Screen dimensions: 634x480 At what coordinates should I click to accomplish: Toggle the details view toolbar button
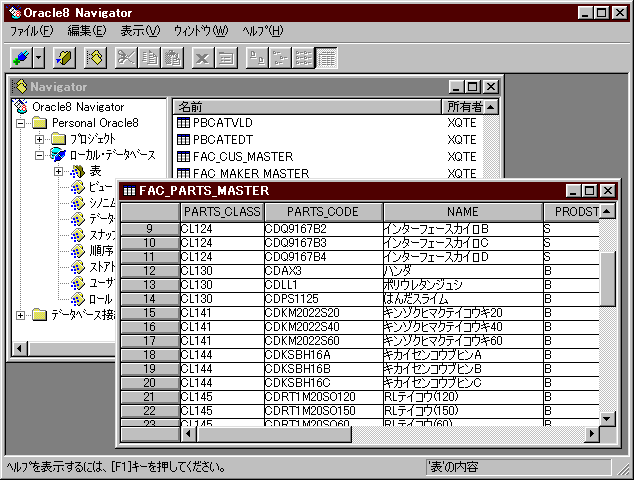(326, 58)
